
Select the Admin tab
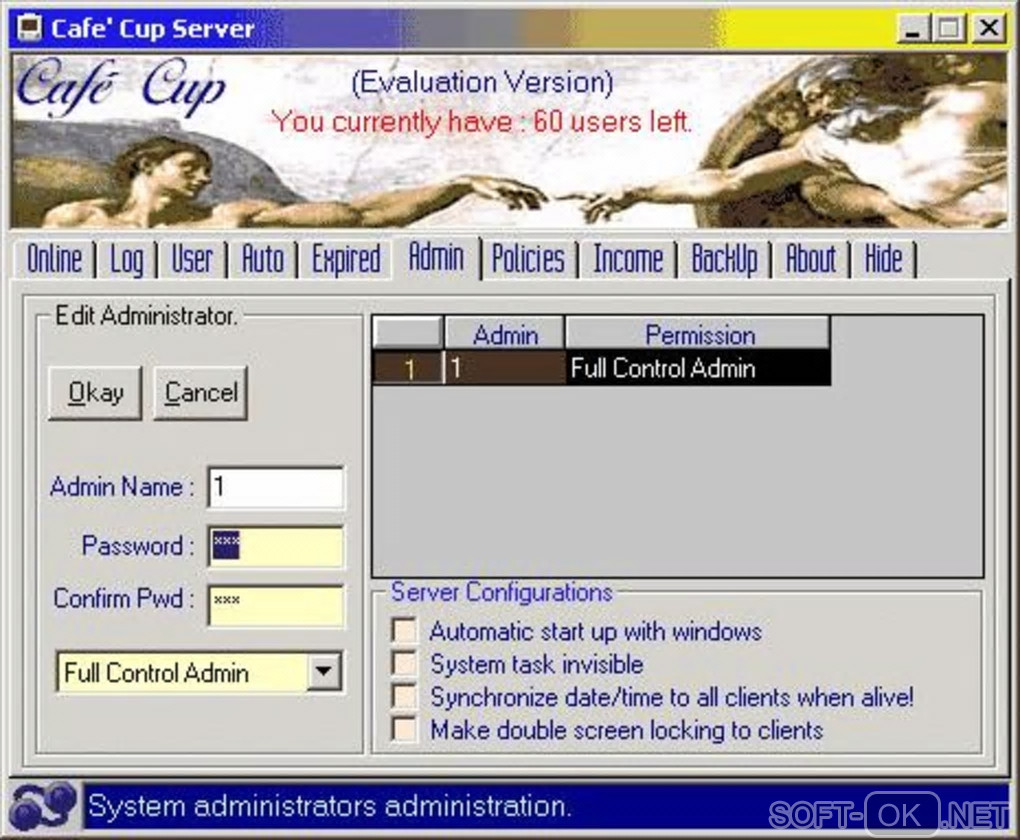[x=436, y=257]
